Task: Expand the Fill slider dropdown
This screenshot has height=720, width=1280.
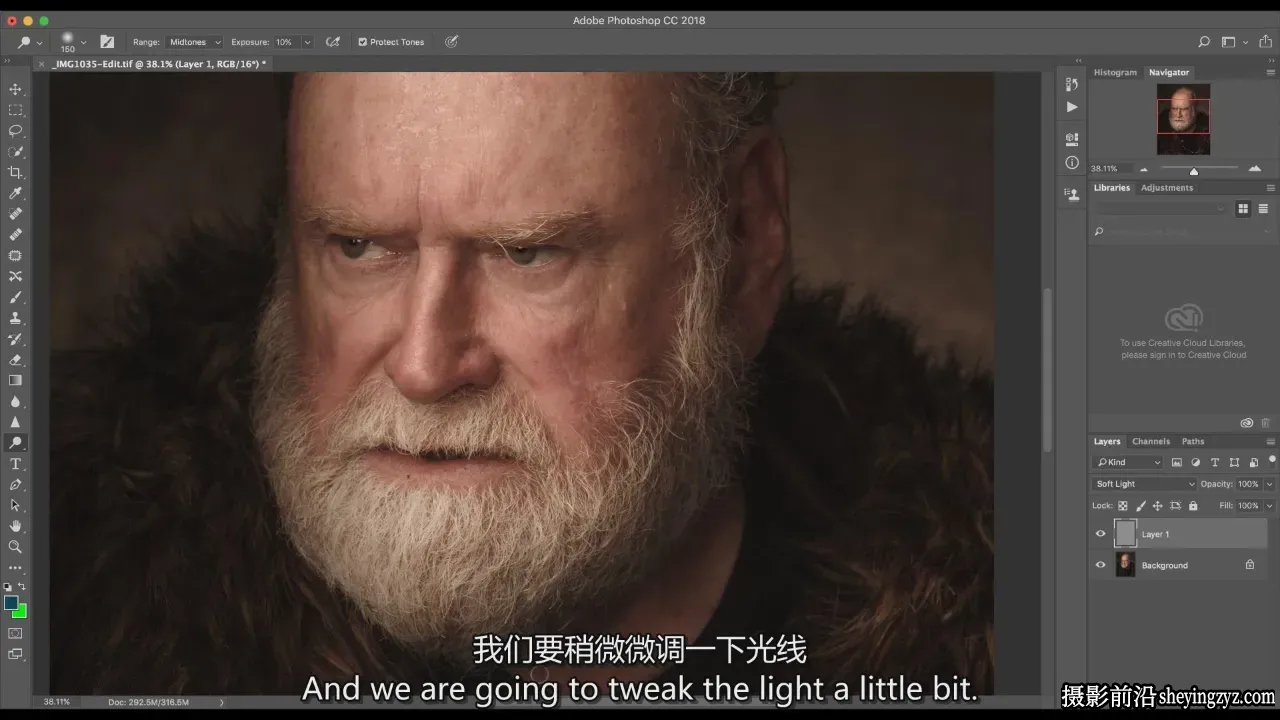Action: click(1269, 506)
